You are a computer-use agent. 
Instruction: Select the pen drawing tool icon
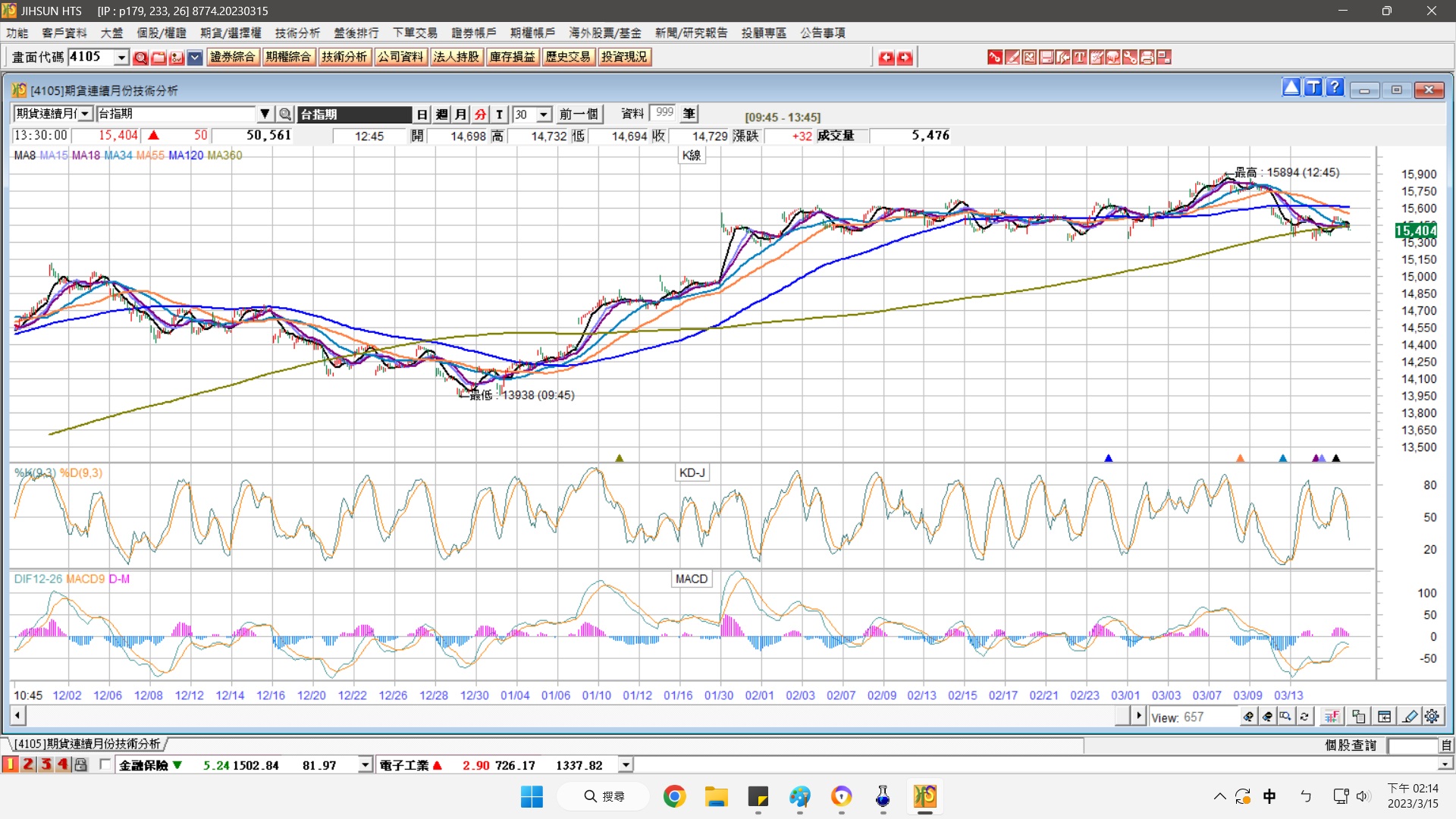(x=1410, y=717)
